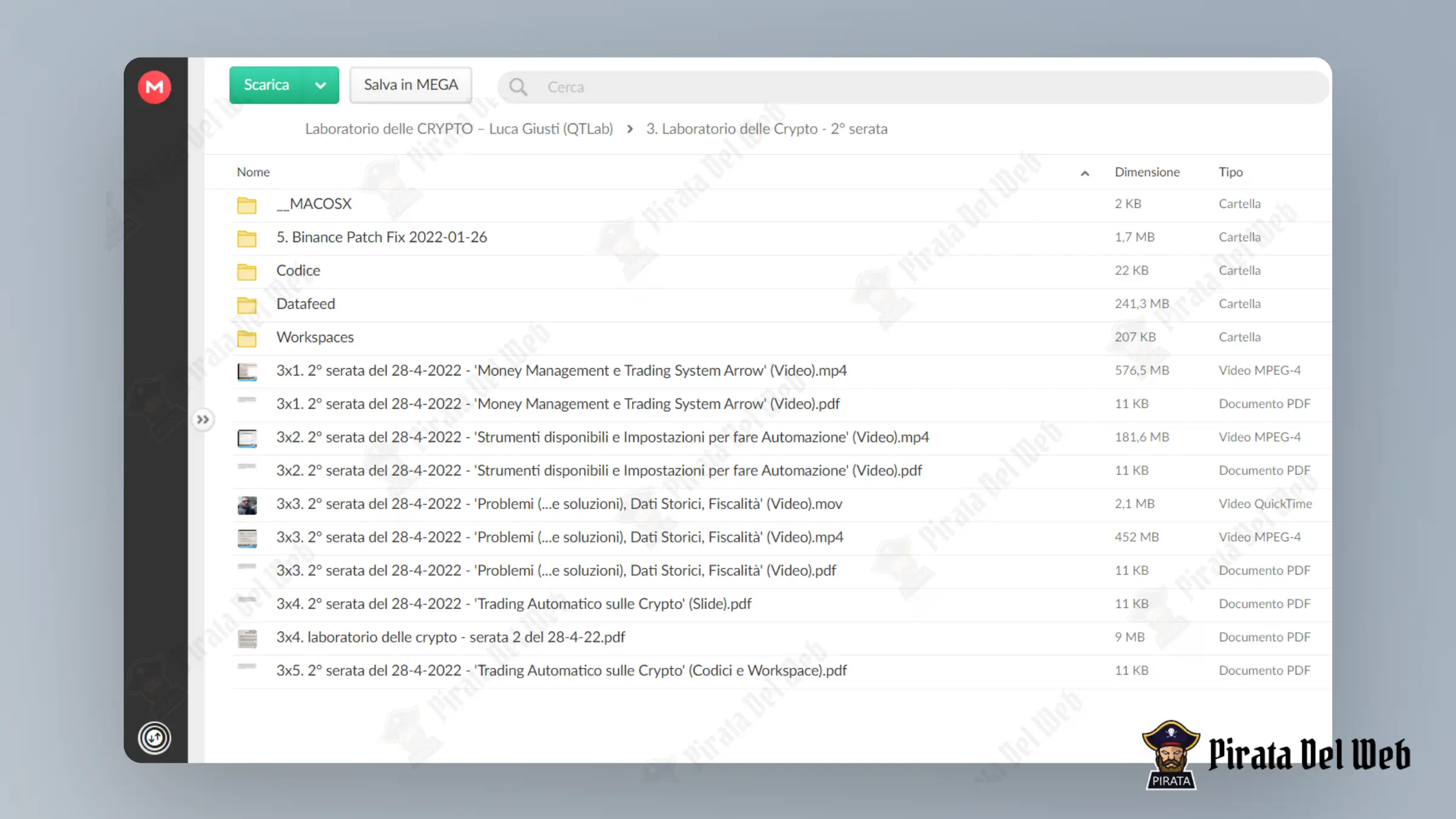1456x819 pixels.
Task: Click the Datafeed folder icon
Action: pos(246,305)
